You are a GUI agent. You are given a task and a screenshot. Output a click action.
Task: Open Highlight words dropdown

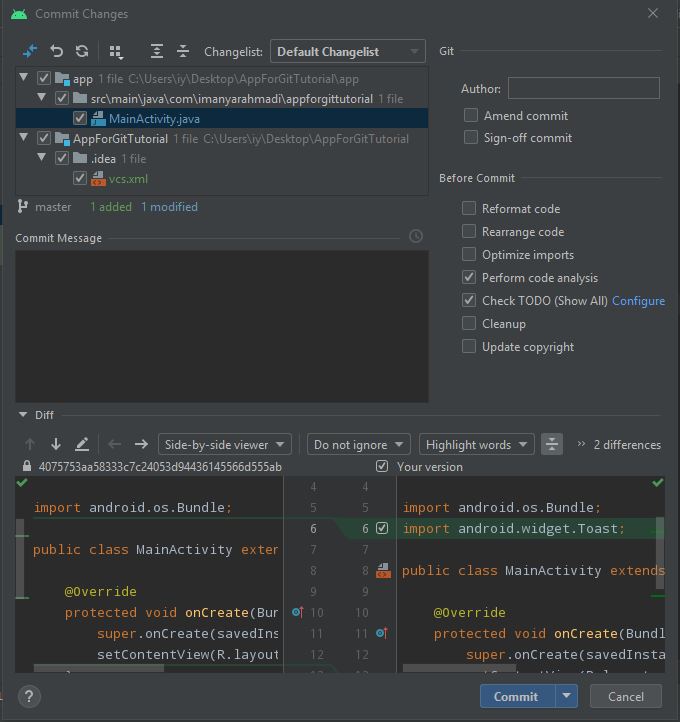tap(477, 444)
